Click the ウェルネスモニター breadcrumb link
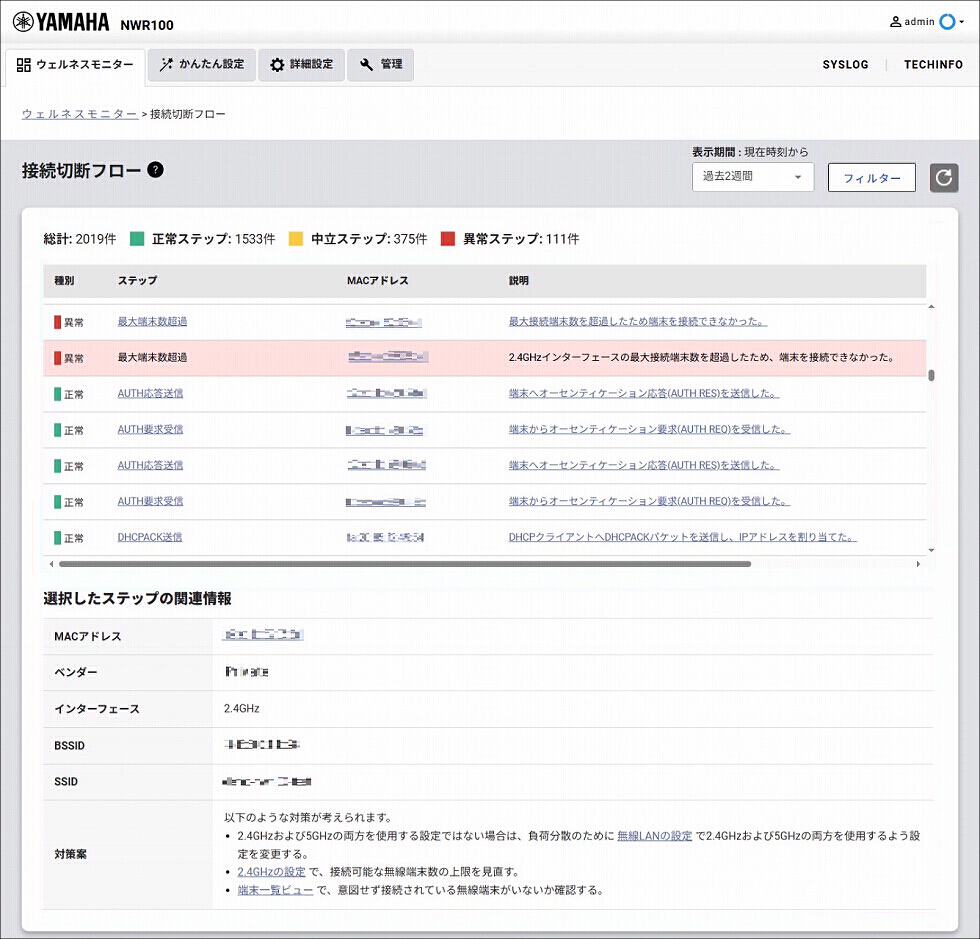The width and height of the screenshot is (980, 939). click(x=80, y=114)
